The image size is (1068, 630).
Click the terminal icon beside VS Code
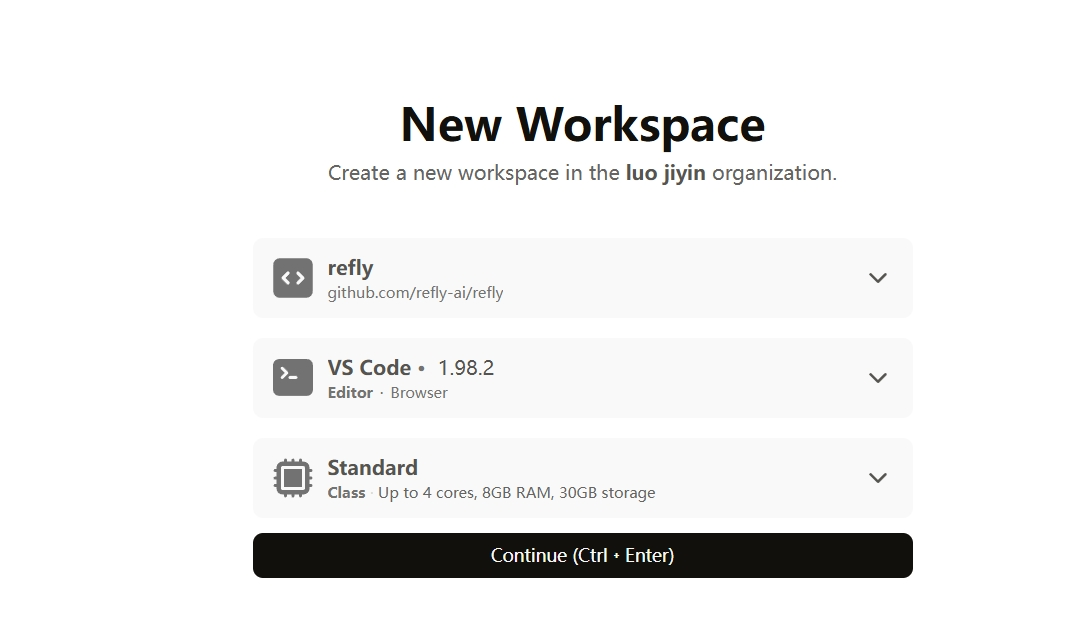pyautogui.click(x=293, y=377)
